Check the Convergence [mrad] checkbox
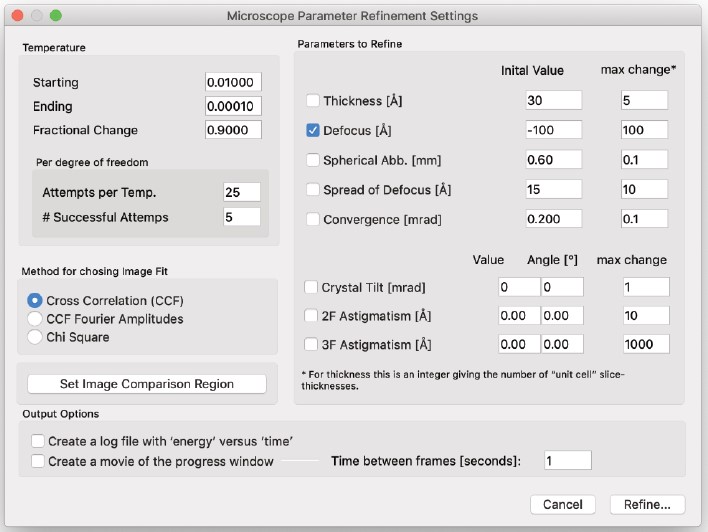 [x=313, y=219]
